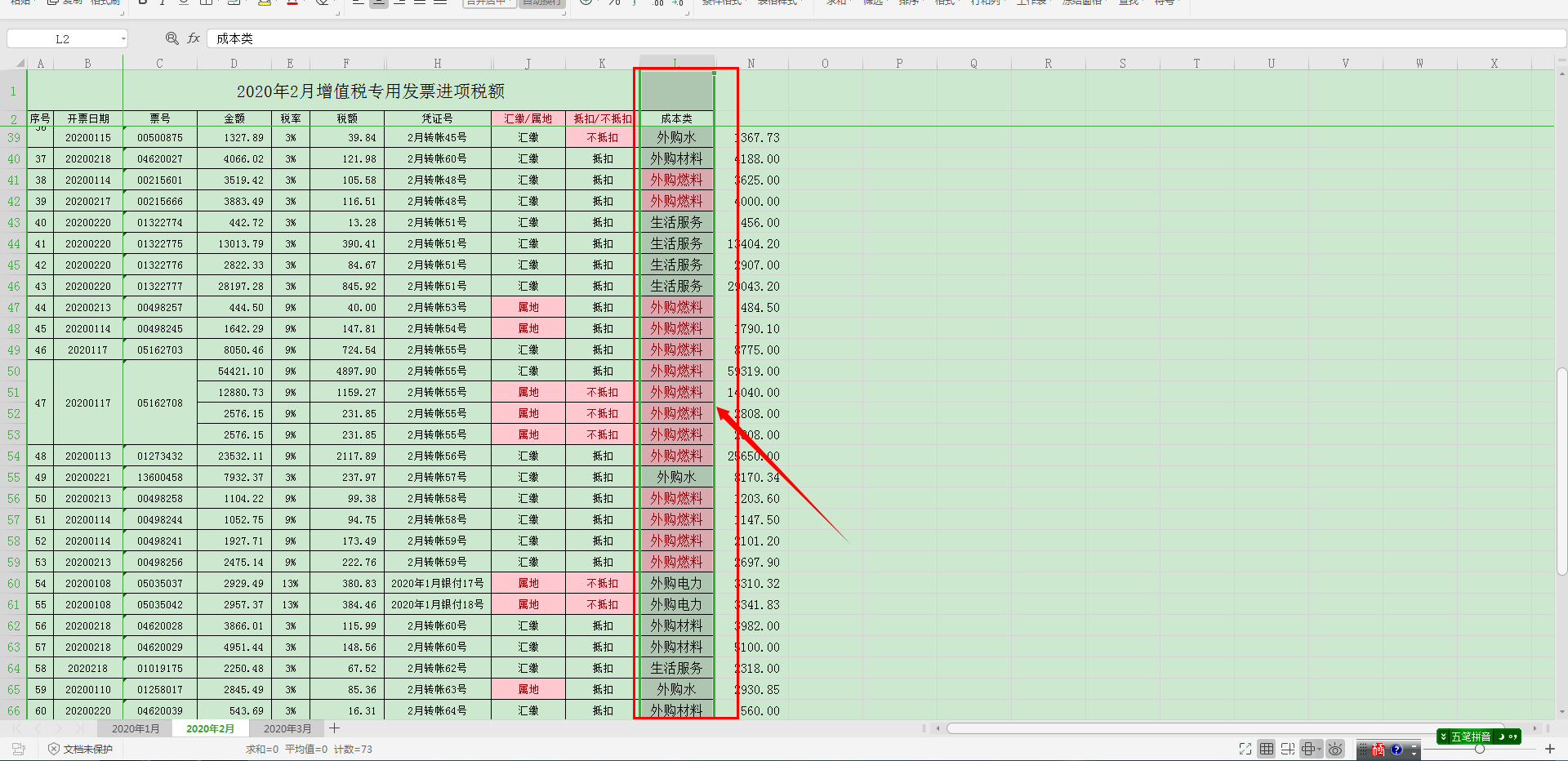Add a new sheet with plus button
The height and width of the screenshot is (761, 1568).
pos(334,728)
